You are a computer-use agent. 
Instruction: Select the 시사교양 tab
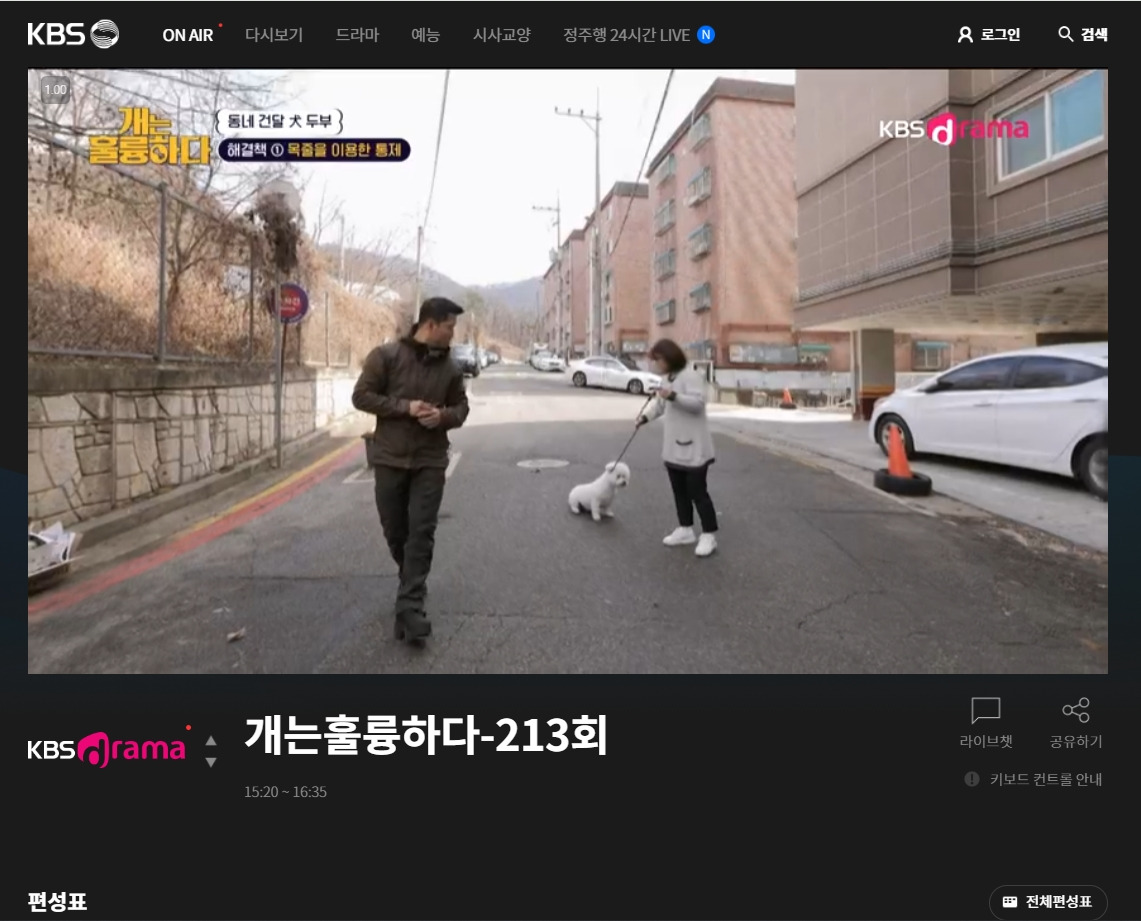[x=501, y=34]
